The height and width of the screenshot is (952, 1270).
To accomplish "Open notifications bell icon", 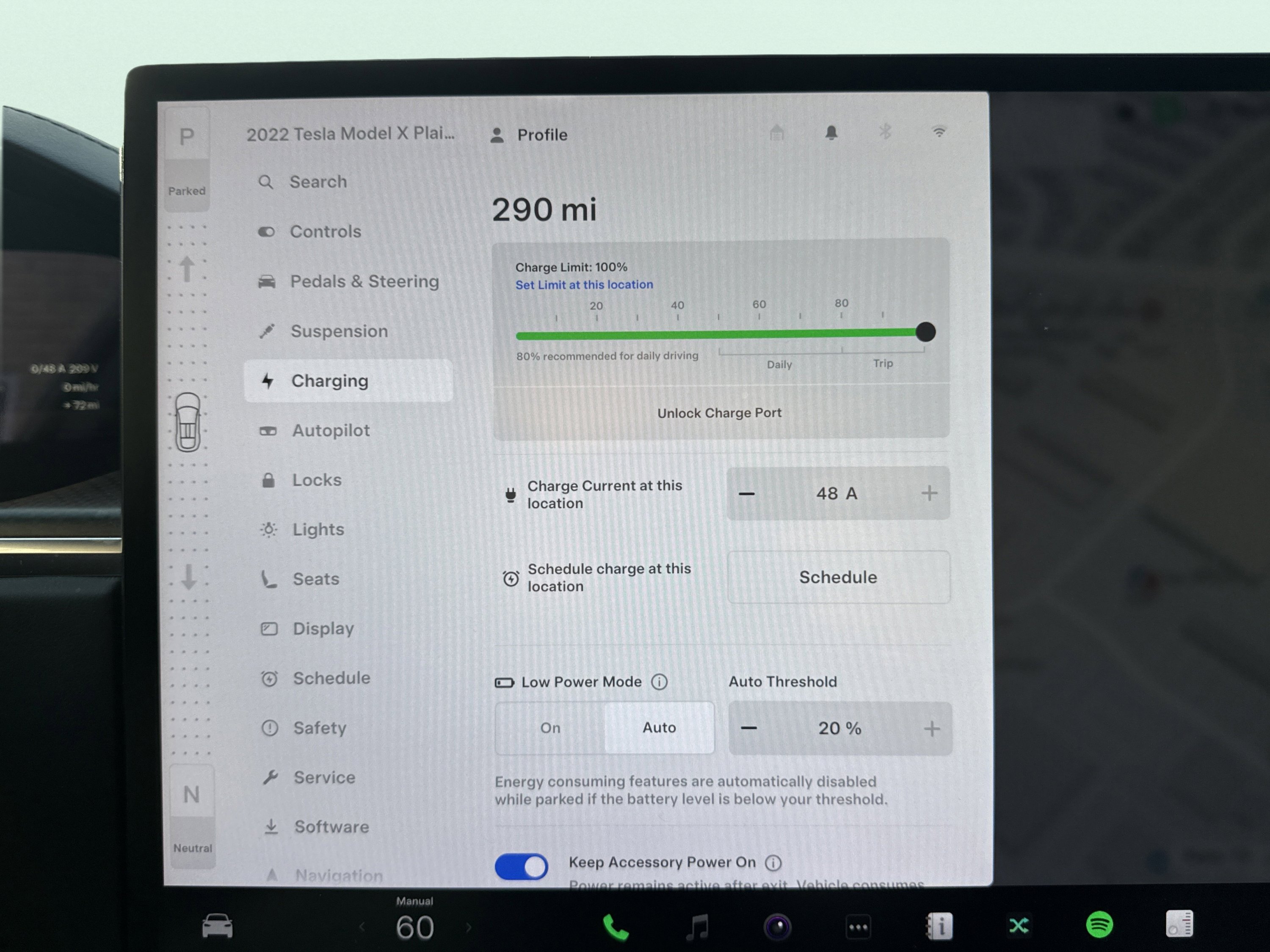I will (x=831, y=132).
